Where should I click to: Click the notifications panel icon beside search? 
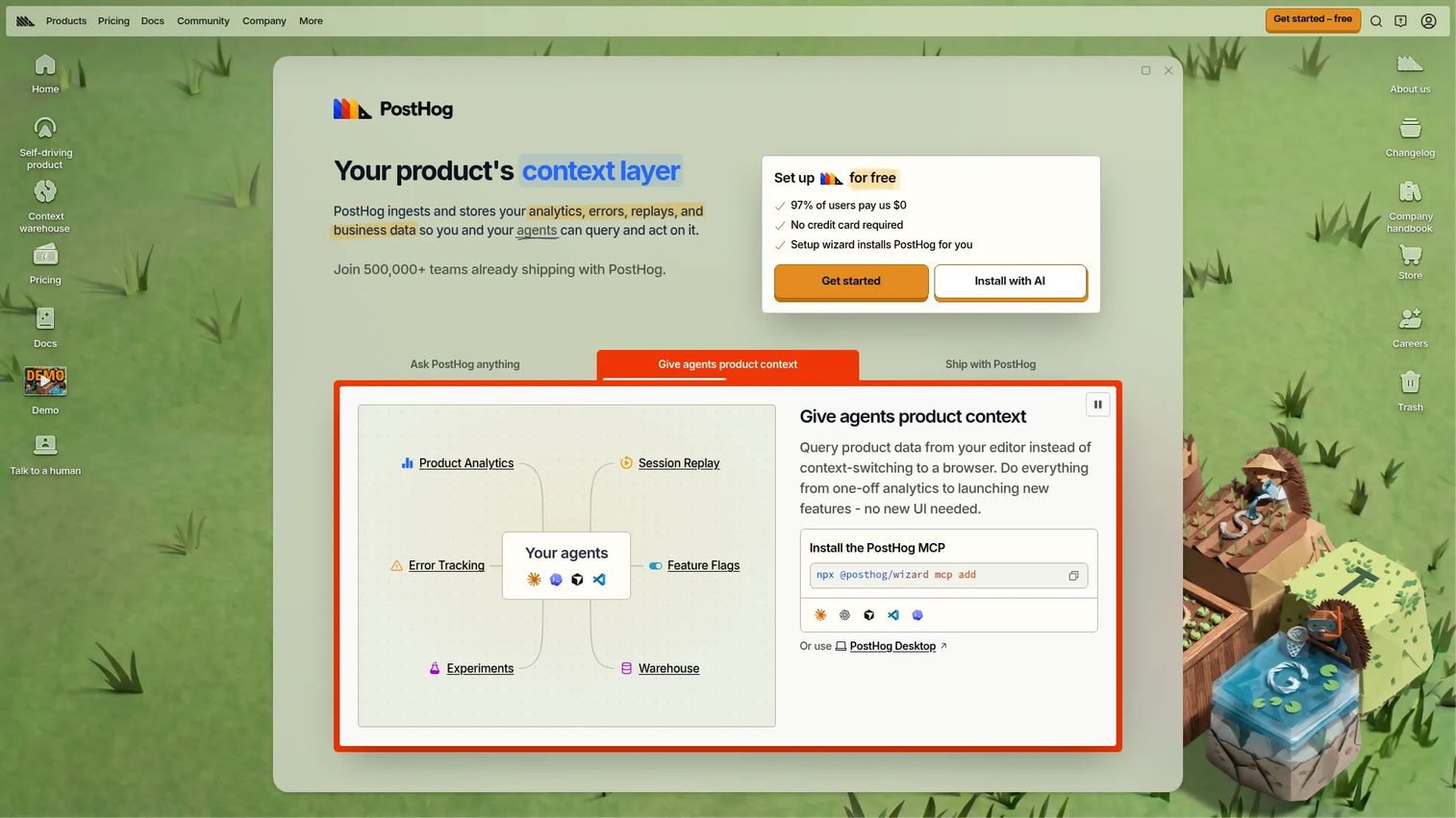tap(1401, 21)
